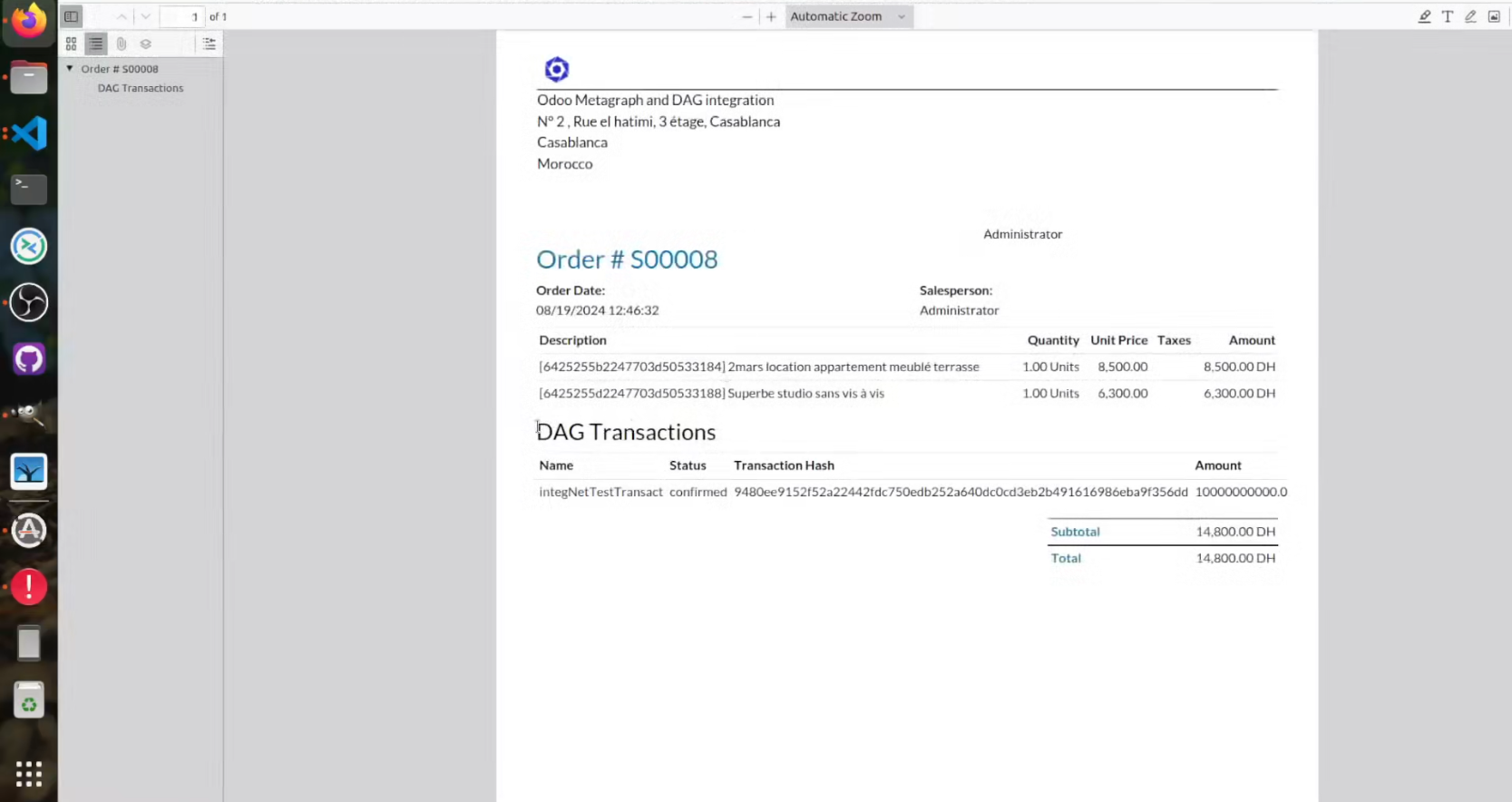Open Trash from the dock

pyautogui.click(x=29, y=699)
